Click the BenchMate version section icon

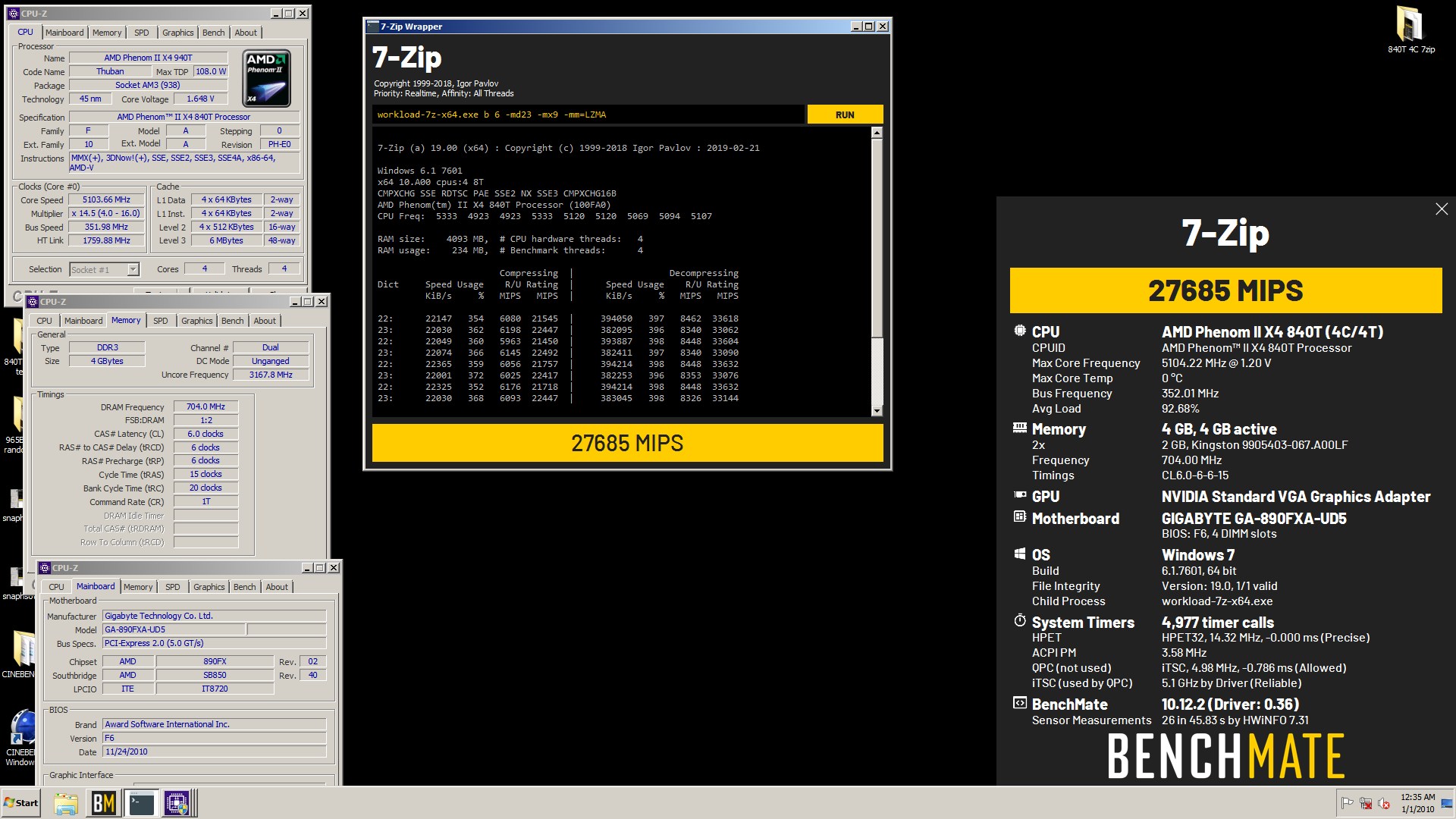(x=1020, y=703)
